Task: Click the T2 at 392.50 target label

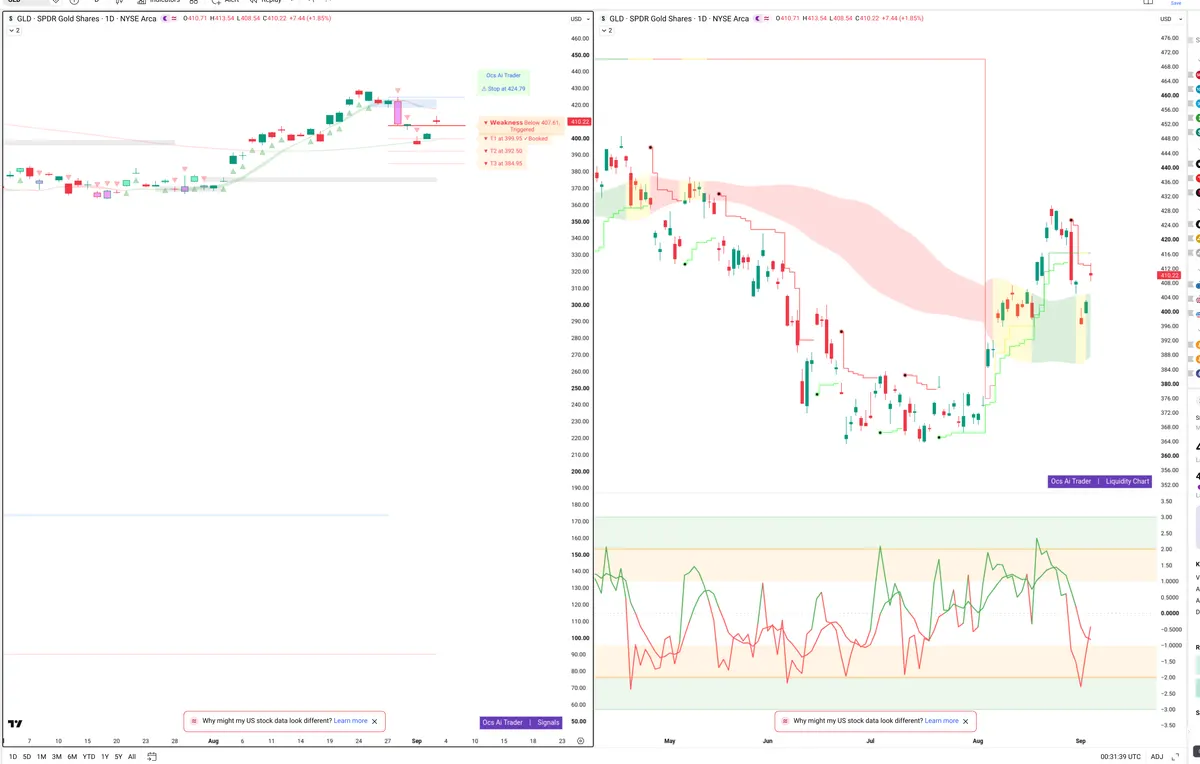Action: (x=503, y=151)
